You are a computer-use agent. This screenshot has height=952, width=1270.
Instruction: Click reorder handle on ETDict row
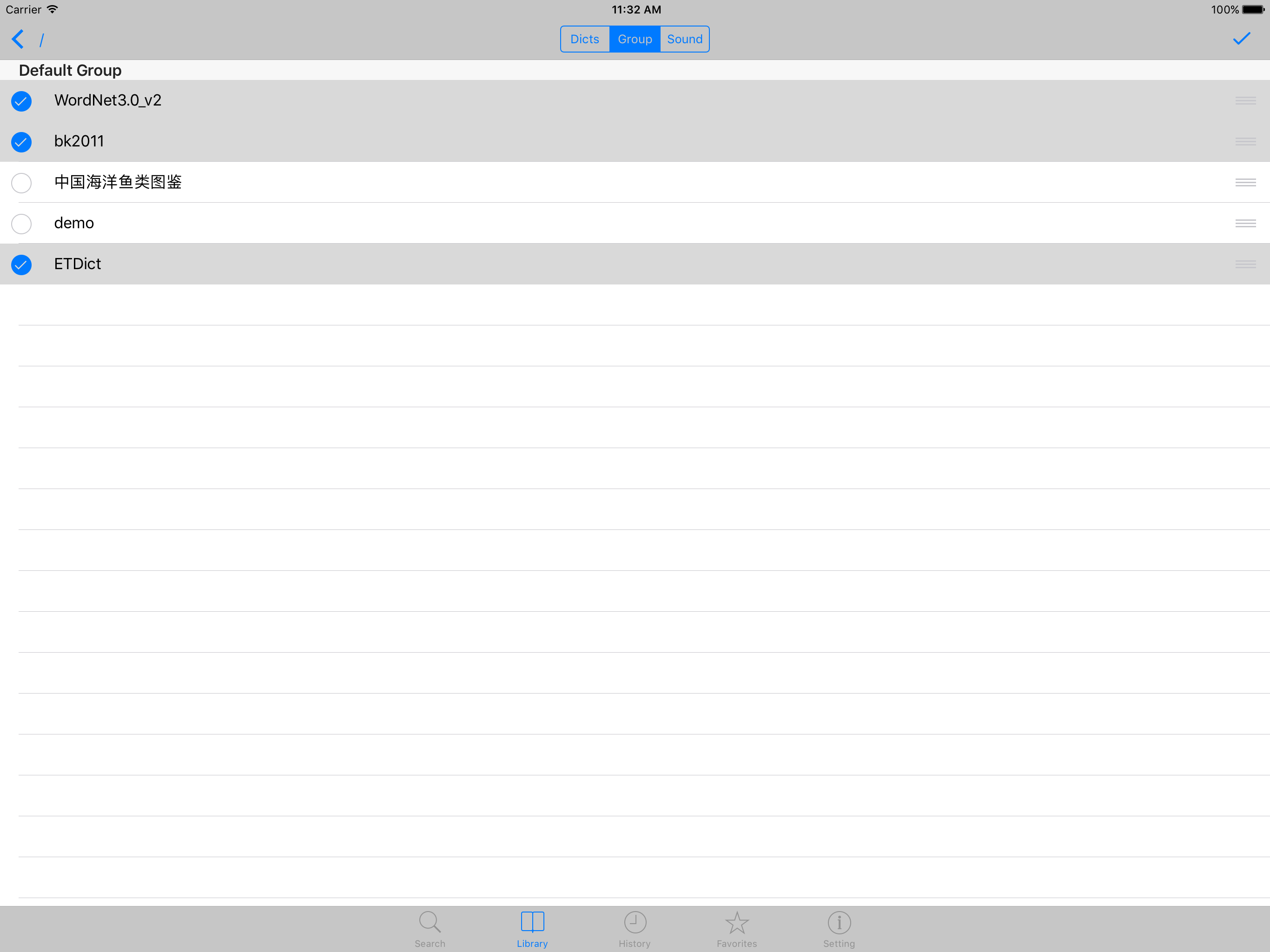pos(1245,264)
